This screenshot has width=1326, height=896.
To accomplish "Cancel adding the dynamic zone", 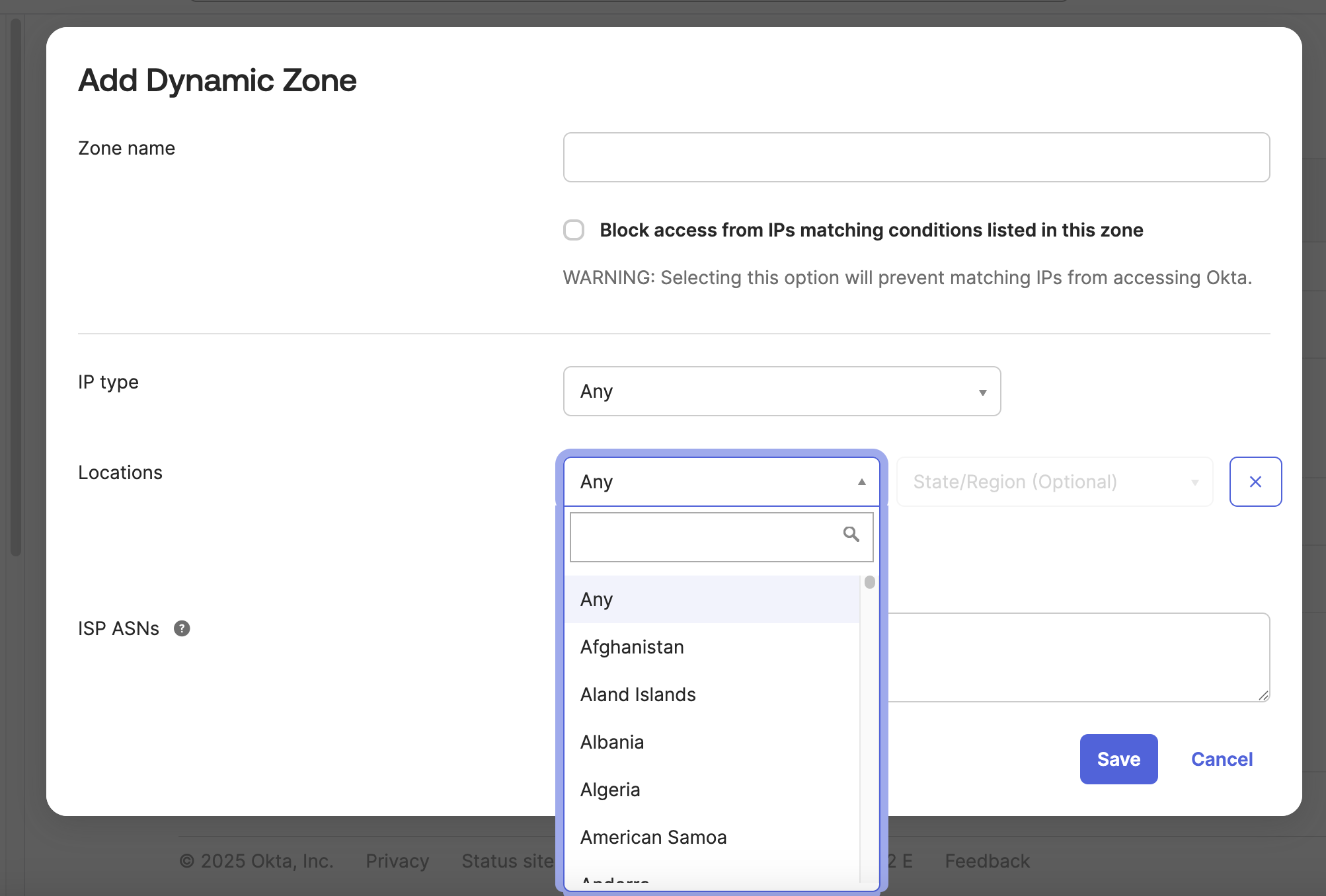I will coord(1221,759).
